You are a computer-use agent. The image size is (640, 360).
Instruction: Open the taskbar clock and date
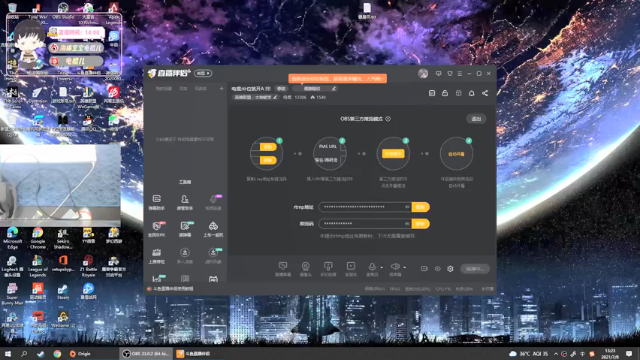(x=610, y=354)
